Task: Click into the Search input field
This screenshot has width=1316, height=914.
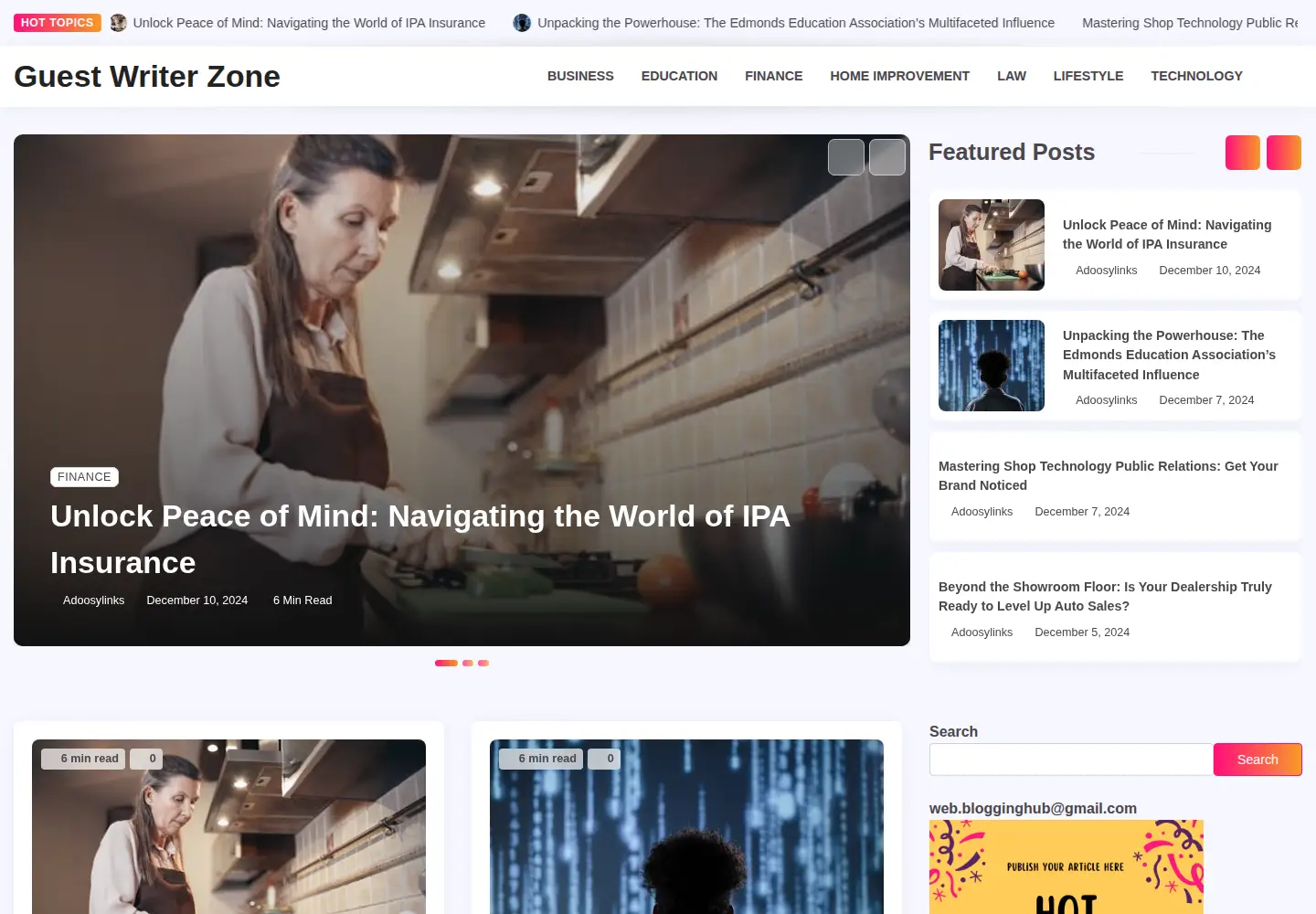Action: point(1071,760)
